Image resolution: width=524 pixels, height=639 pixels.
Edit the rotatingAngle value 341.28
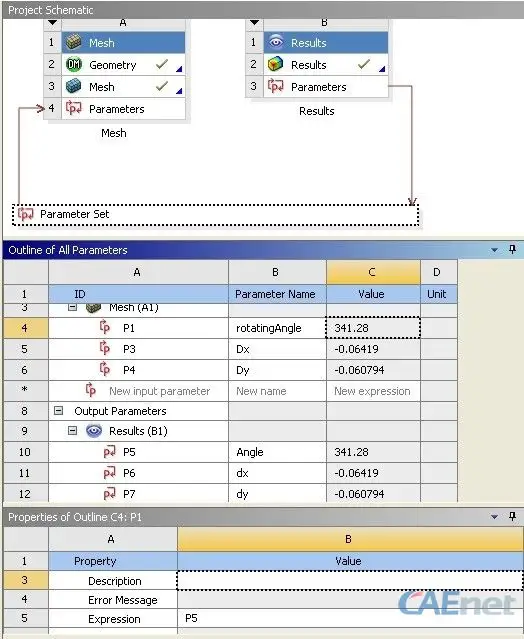[x=373, y=328]
